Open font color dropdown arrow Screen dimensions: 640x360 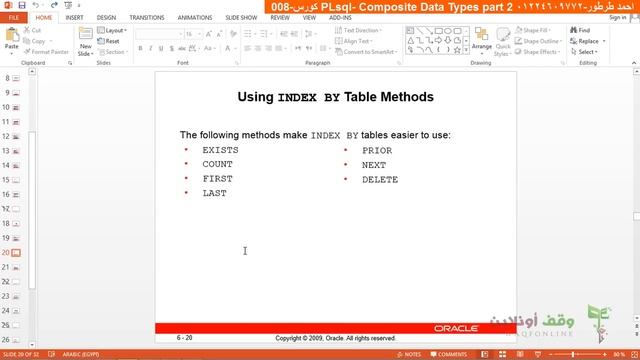(x=235, y=49)
